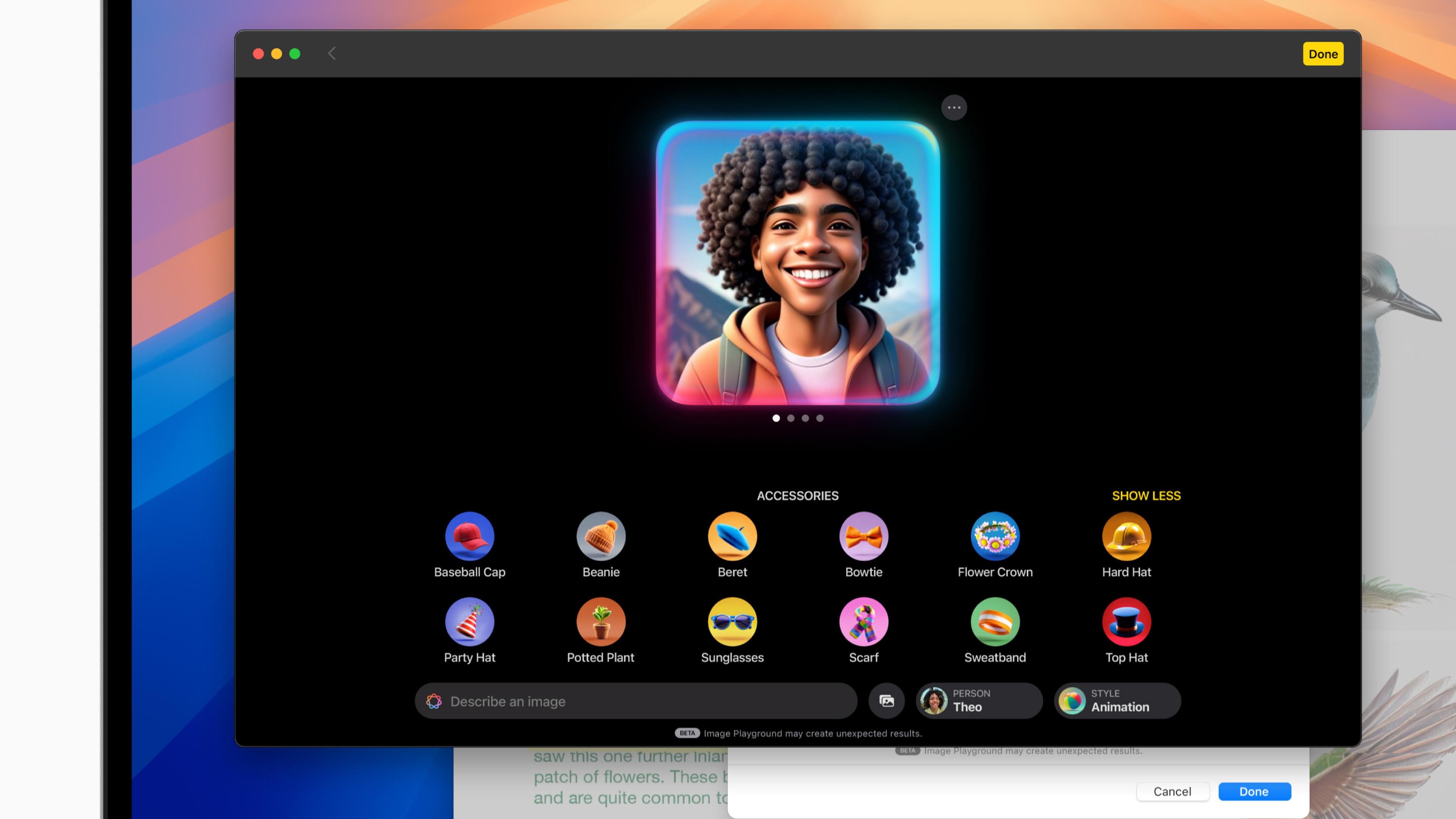Image resolution: width=1456 pixels, height=819 pixels.
Task: Add the Baseball Cap accessory
Action: tap(469, 536)
